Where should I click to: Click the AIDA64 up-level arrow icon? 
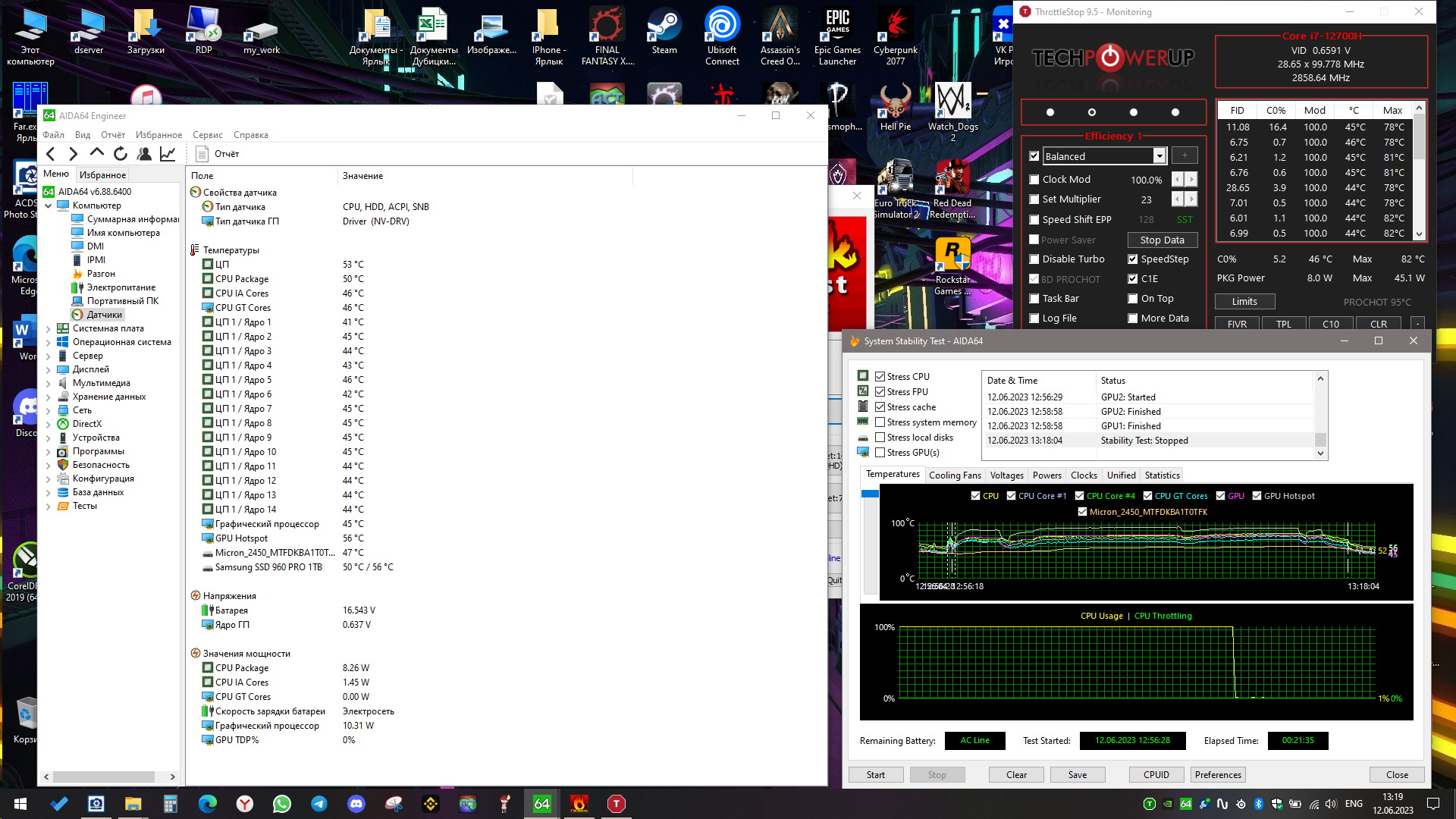coord(96,154)
